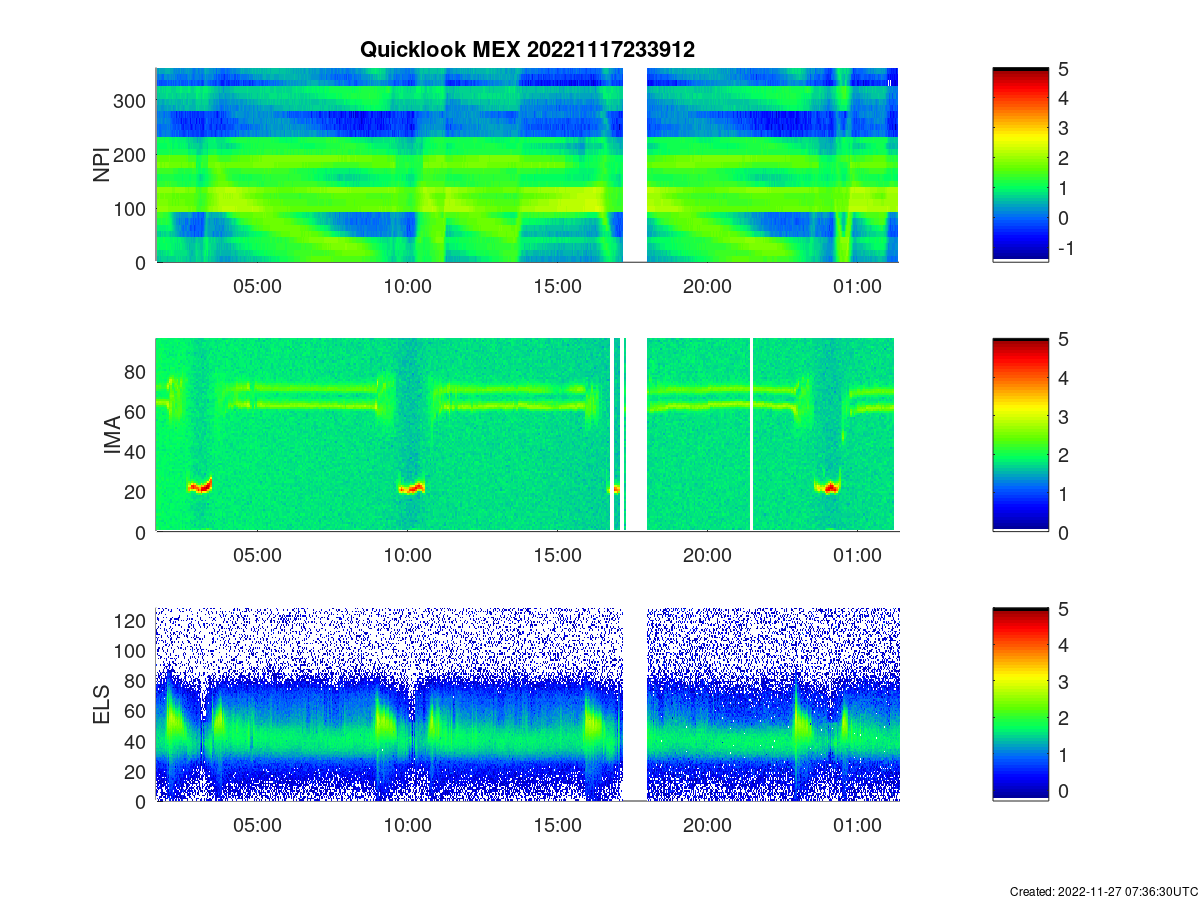Image resolution: width=1200 pixels, height=900 pixels.
Task: Click the 'Created: 2022-11-27 07:36:30UTC' timestamp
Action: click(1103, 891)
